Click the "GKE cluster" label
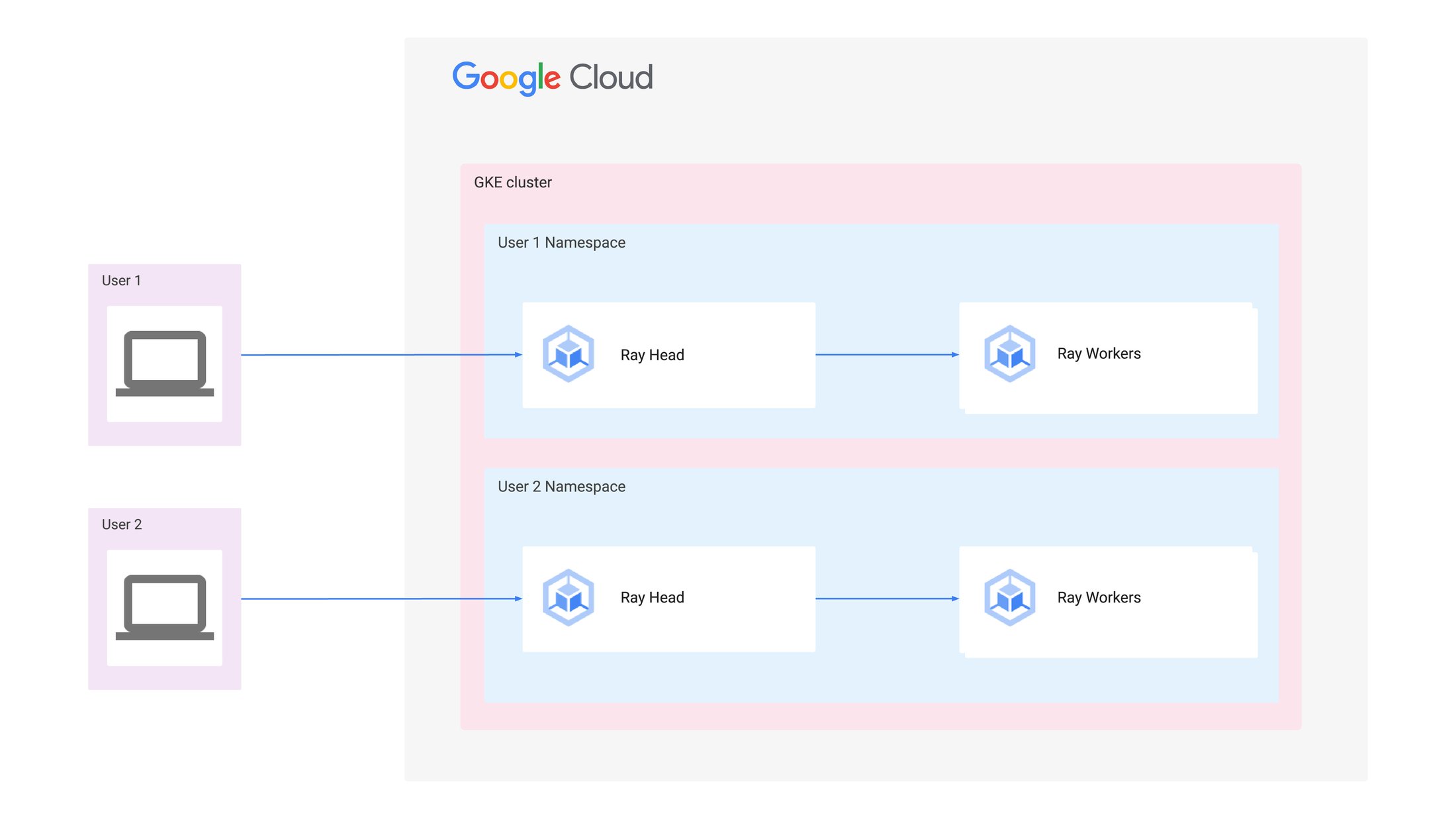Viewport: 1456px width, 819px height. 512,182
